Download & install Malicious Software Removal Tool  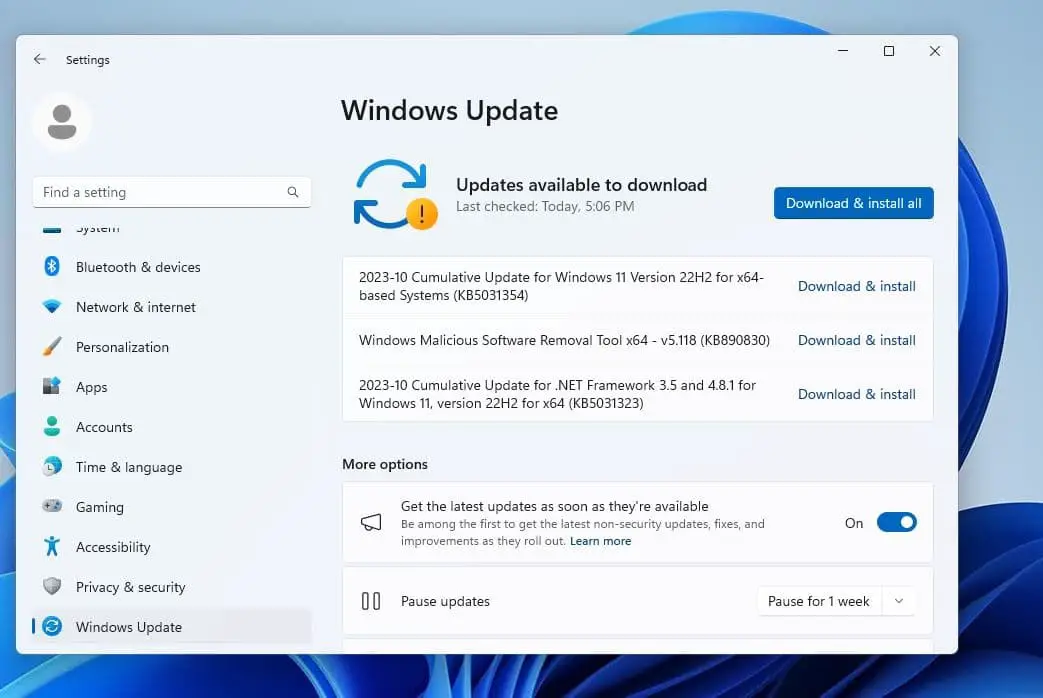[856, 340]
